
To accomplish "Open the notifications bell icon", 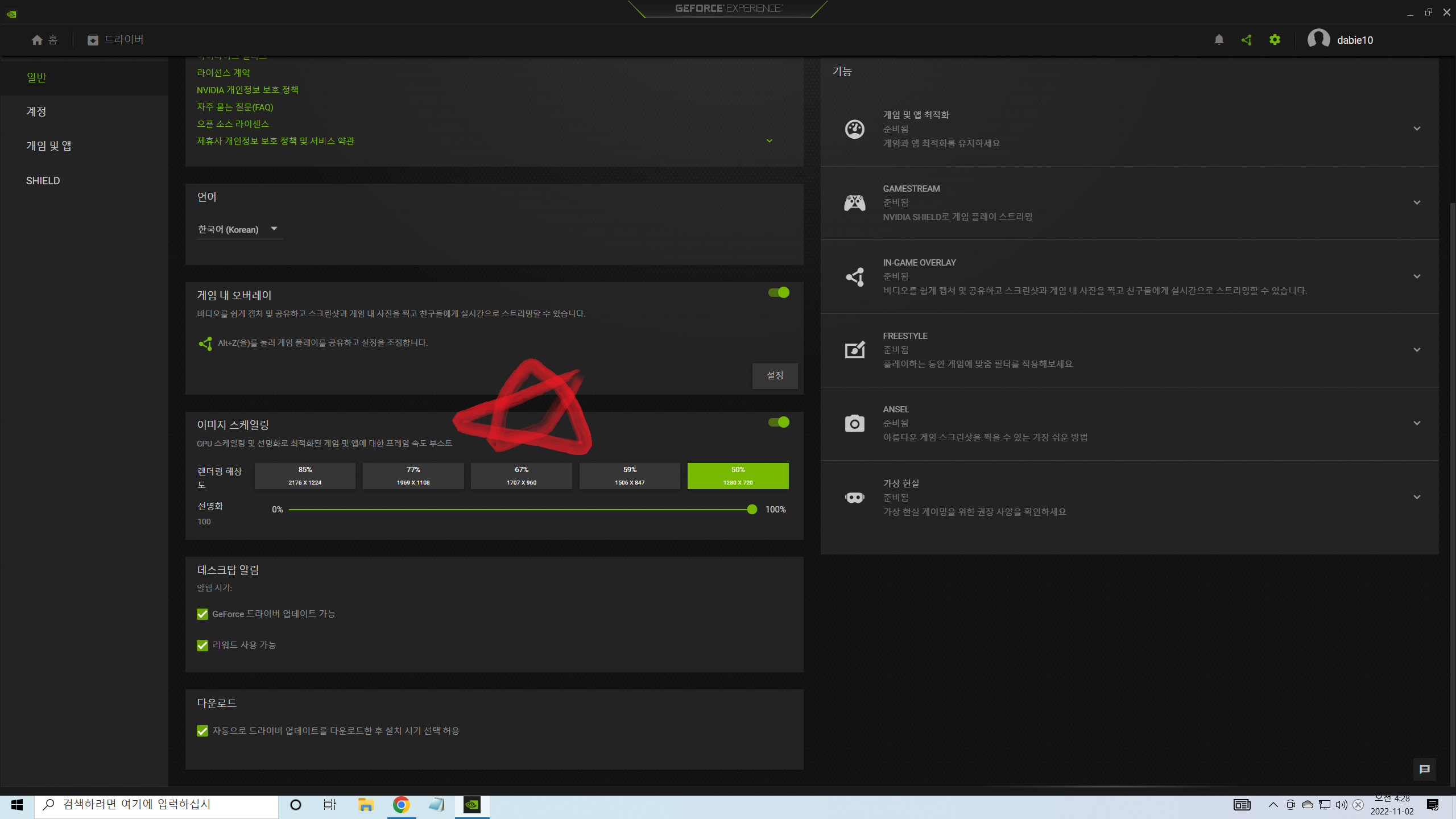I will [1219, 40].
